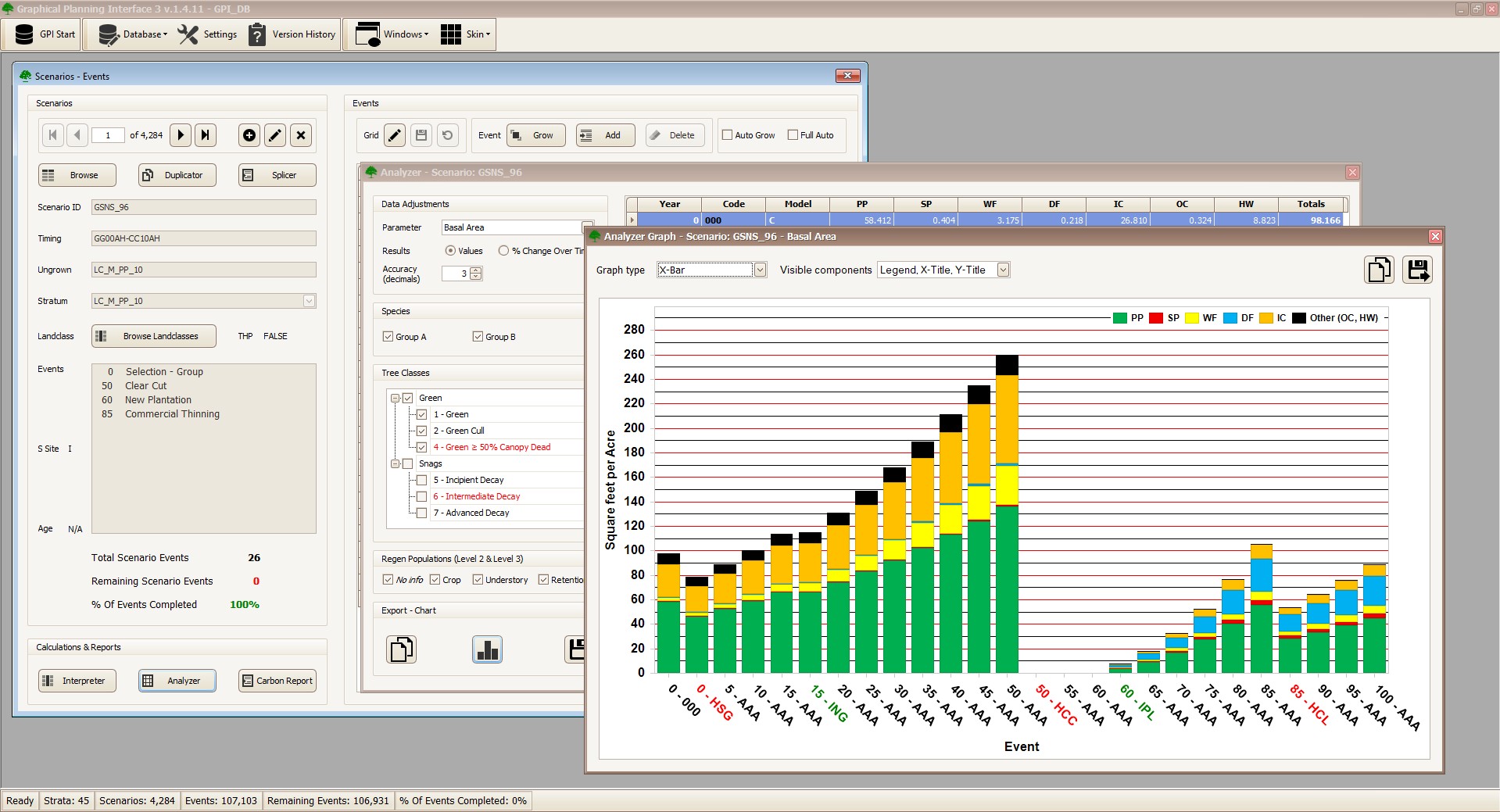Copy the graph to clipboard

tap(1379, 270)
